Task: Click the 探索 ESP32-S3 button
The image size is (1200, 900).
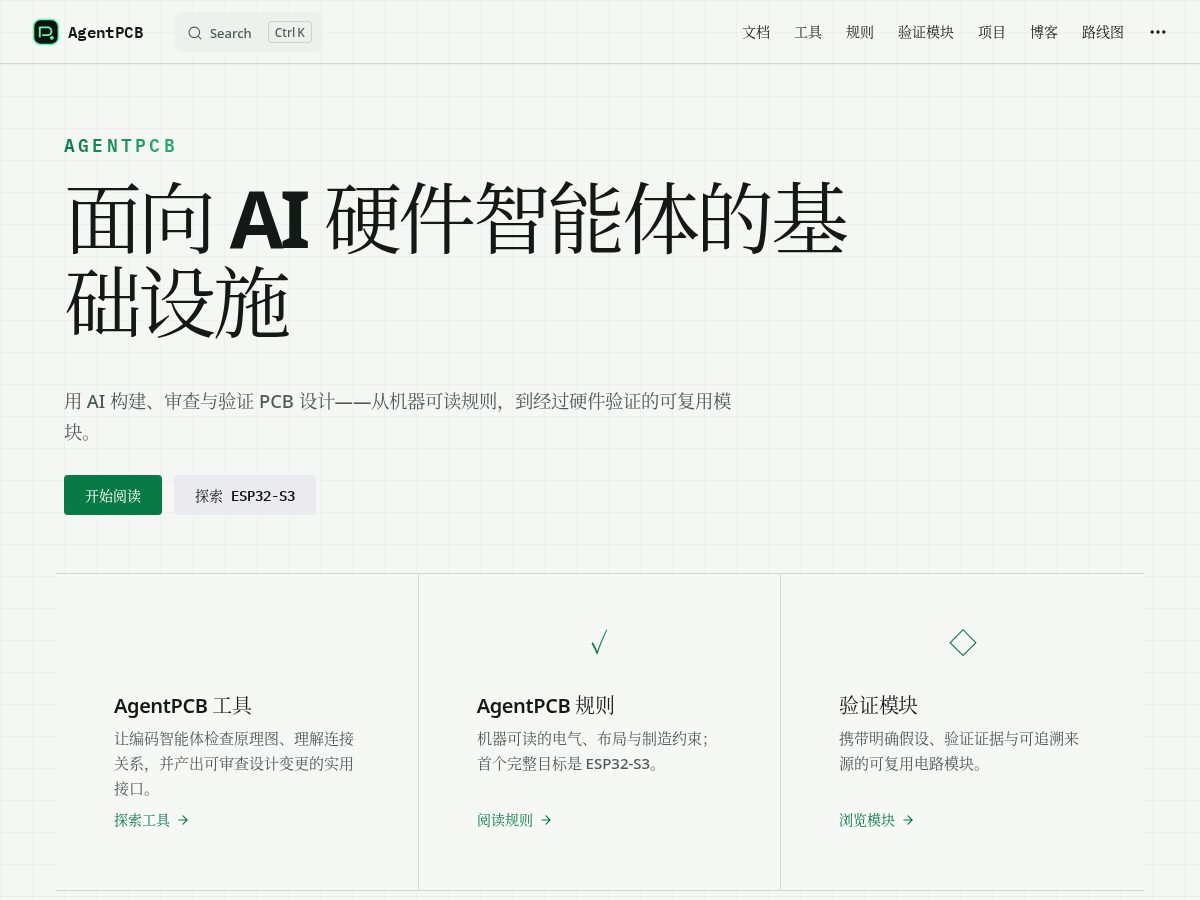Action: (245, 495)
